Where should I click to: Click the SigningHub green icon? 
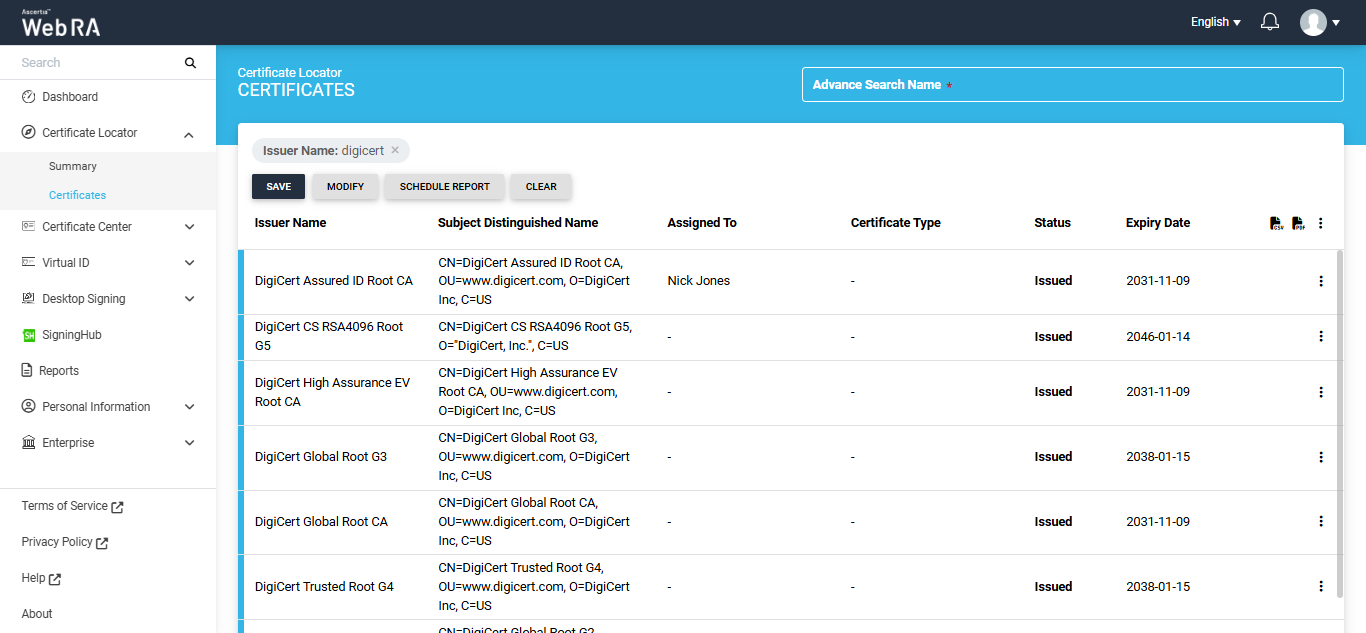pyautogui.click(x=28, y=335)
